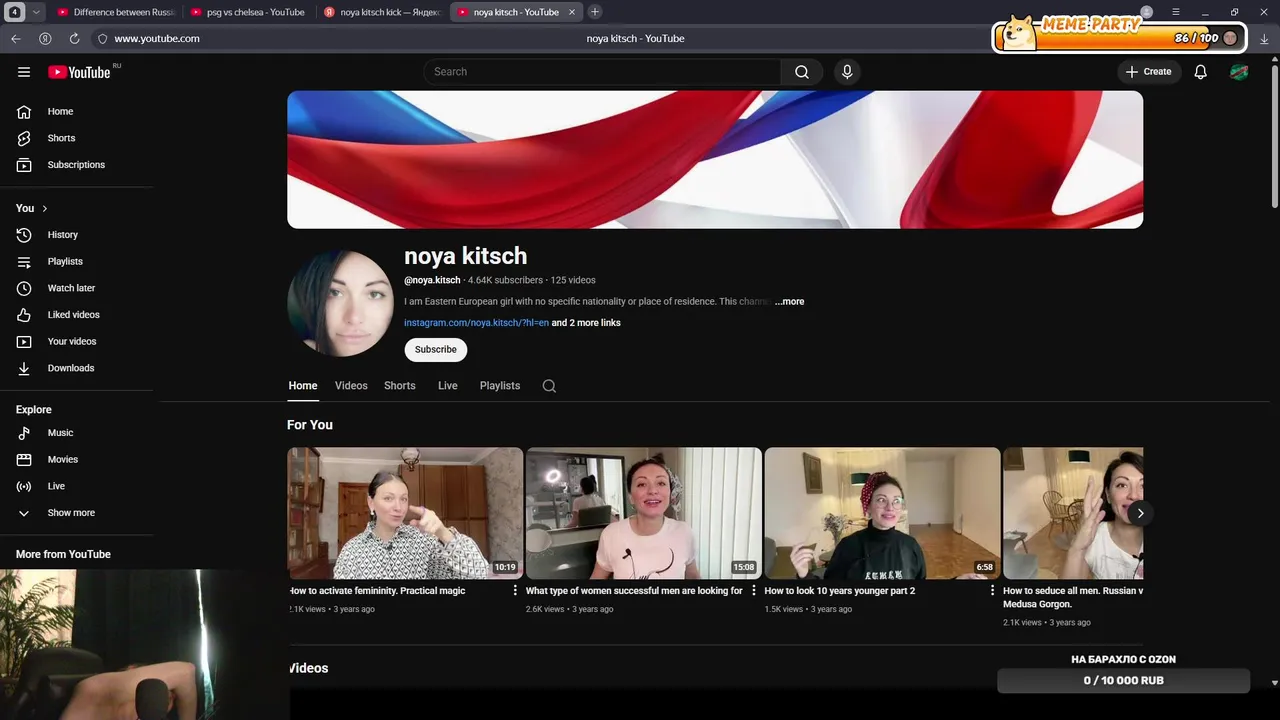Focus the YouTube search field

602,72
